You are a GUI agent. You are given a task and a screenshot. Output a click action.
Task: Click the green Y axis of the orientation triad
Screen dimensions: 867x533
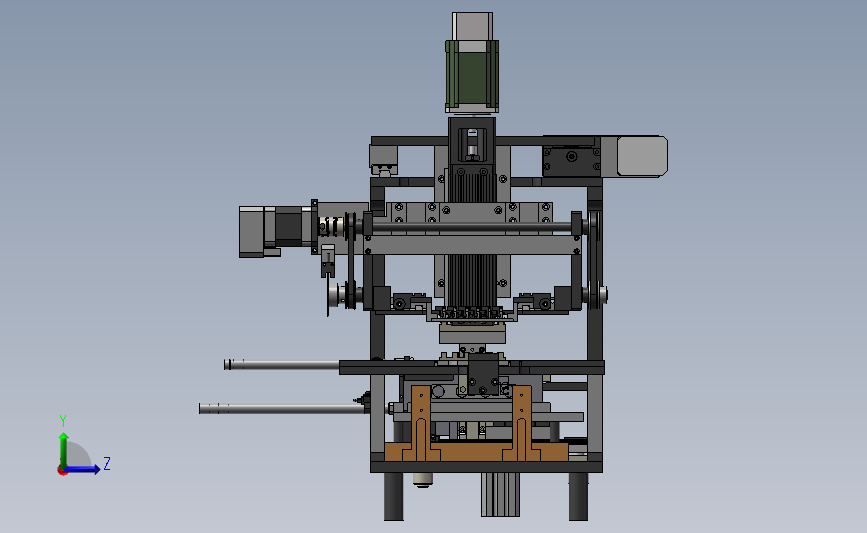pyautogui.click(x=63, y=451)
